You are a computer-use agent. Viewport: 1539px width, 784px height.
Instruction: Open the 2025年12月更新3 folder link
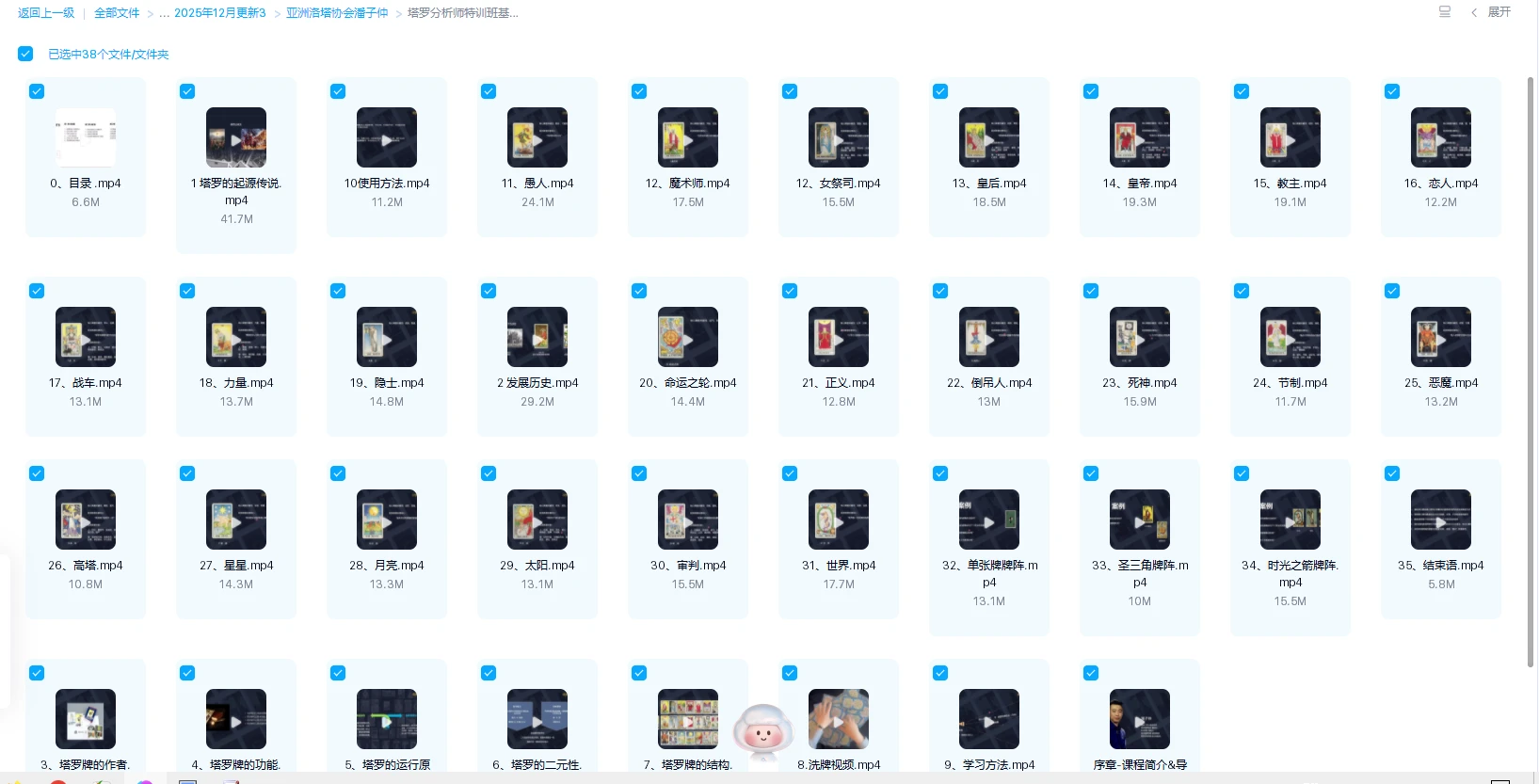pos(220,13)
